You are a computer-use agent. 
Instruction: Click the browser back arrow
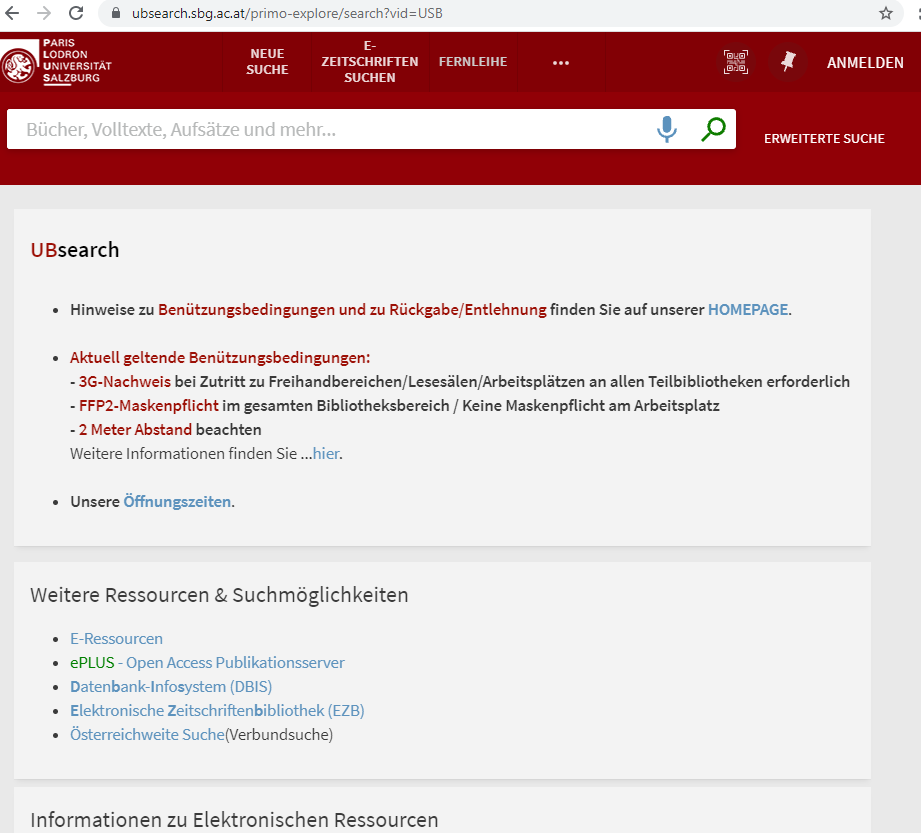click(12, 13)
